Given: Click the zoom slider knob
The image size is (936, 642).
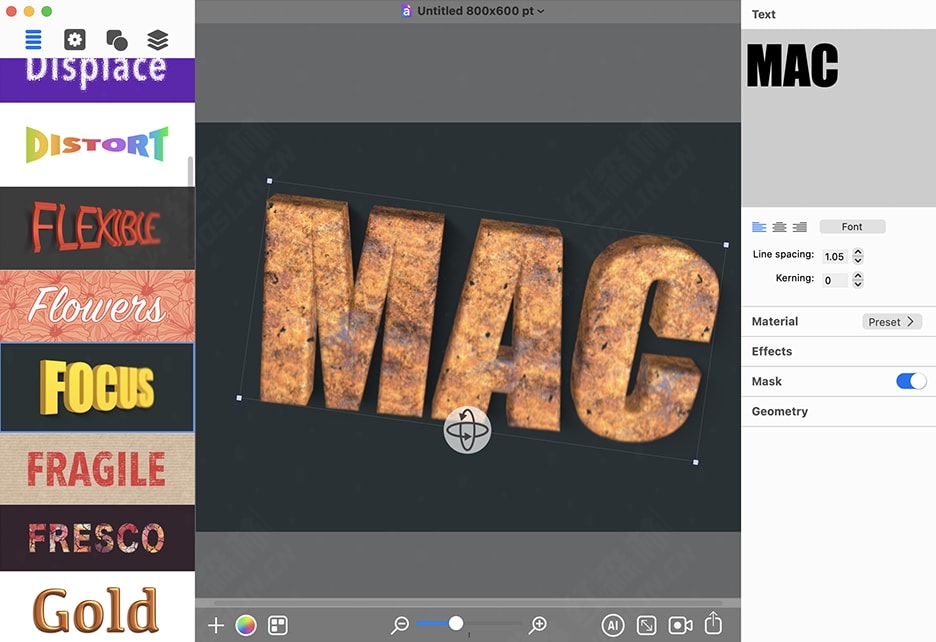Looking at the screenshot, I should tap(455, 623).
